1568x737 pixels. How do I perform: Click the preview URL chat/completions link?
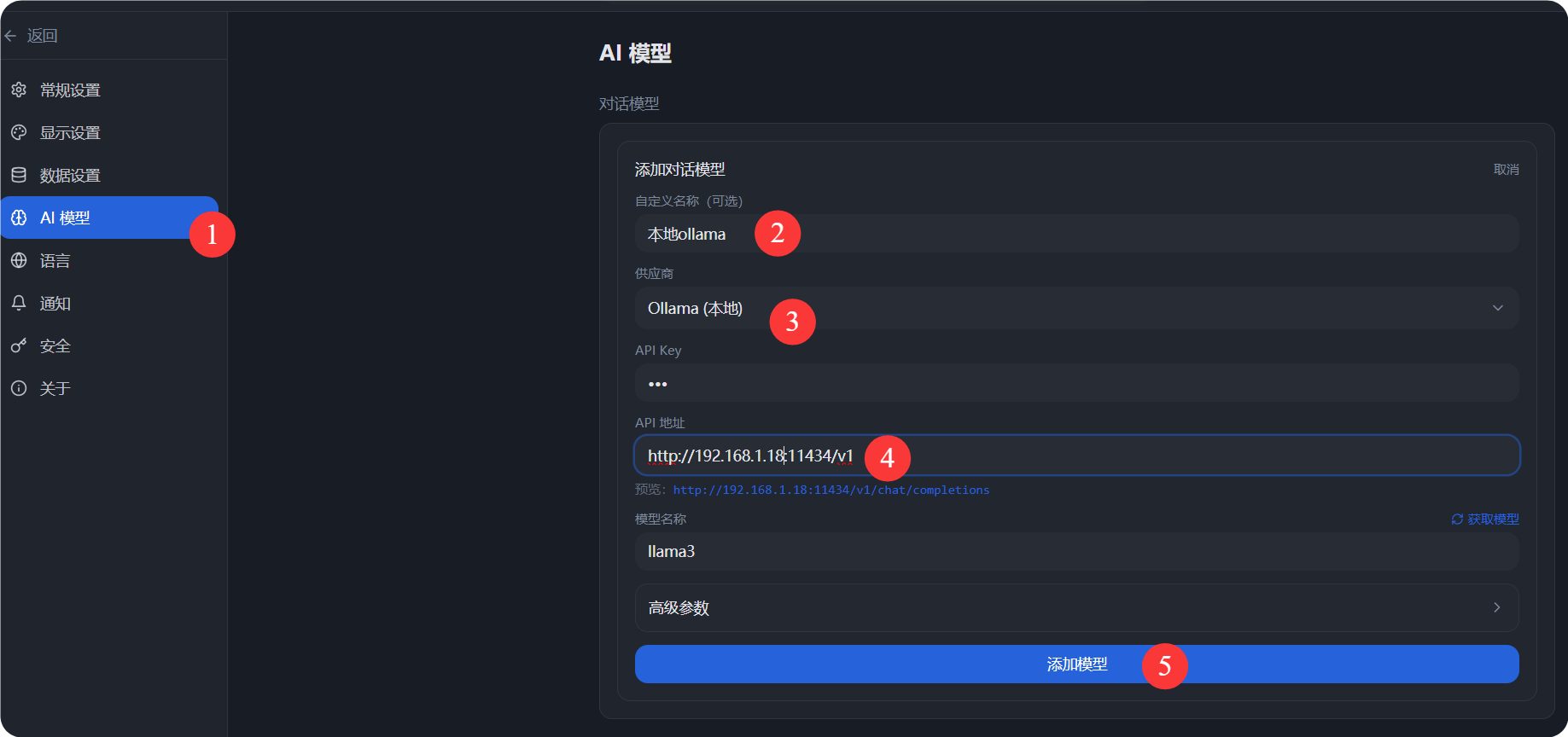[x=831, y=490]
